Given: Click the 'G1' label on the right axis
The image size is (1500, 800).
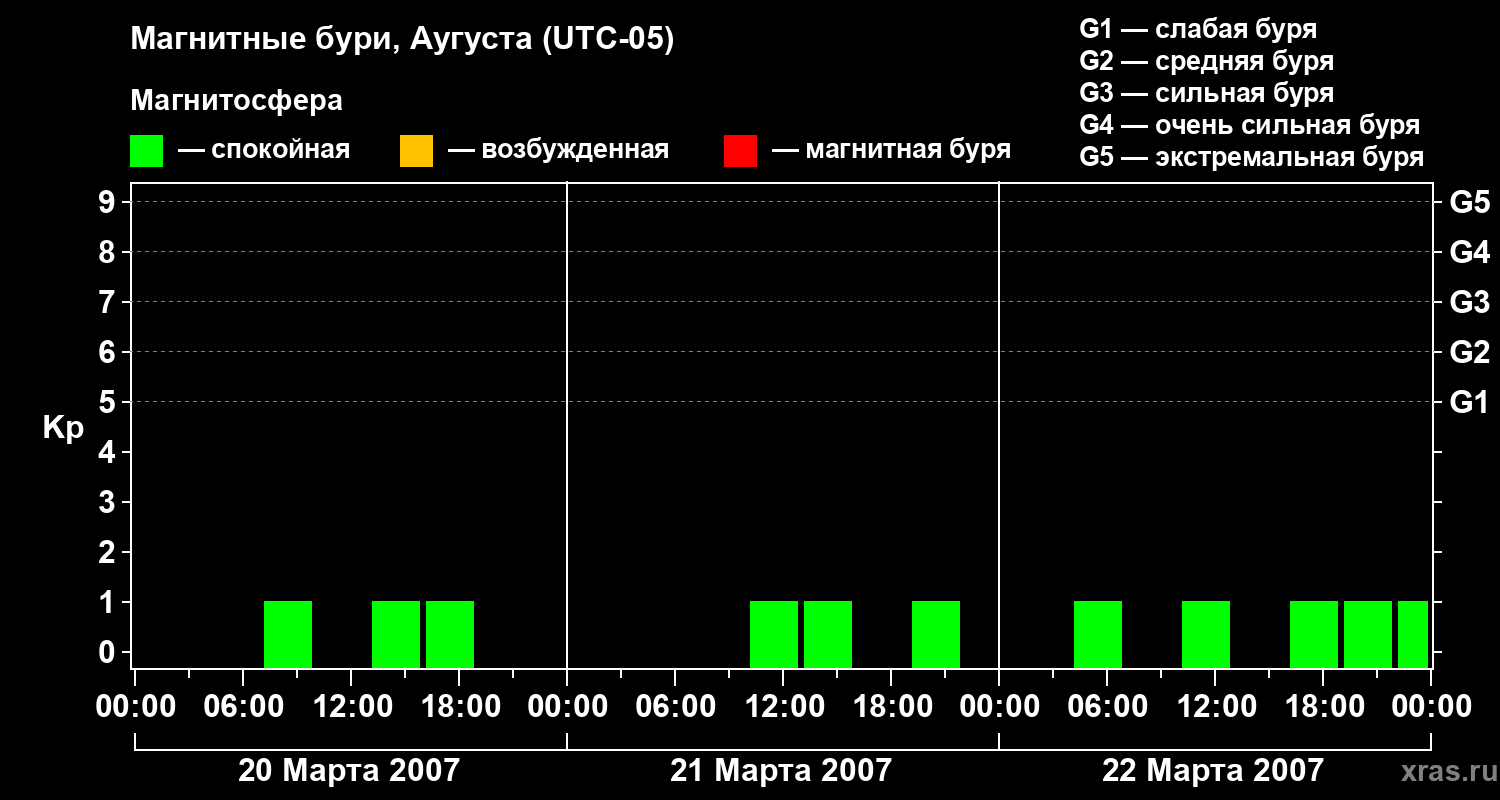Looking at the screenshot, I should point(1469,402).
